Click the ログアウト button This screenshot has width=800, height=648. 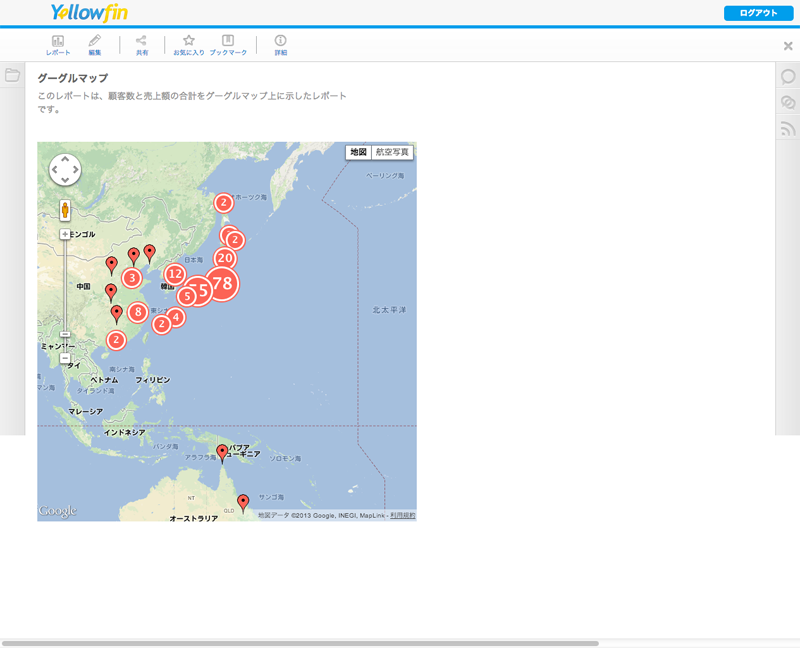click(758, 13)
